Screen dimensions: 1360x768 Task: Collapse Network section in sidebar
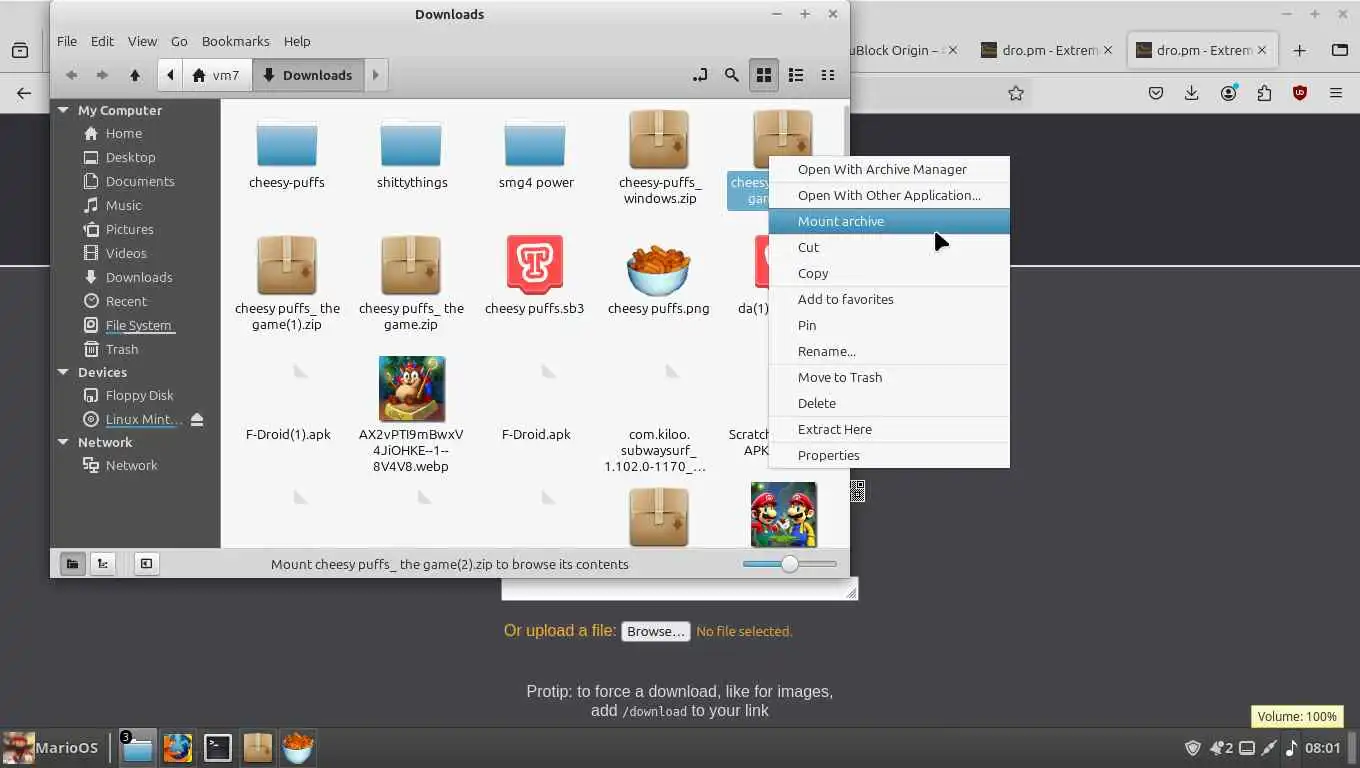tap(63, 442)
